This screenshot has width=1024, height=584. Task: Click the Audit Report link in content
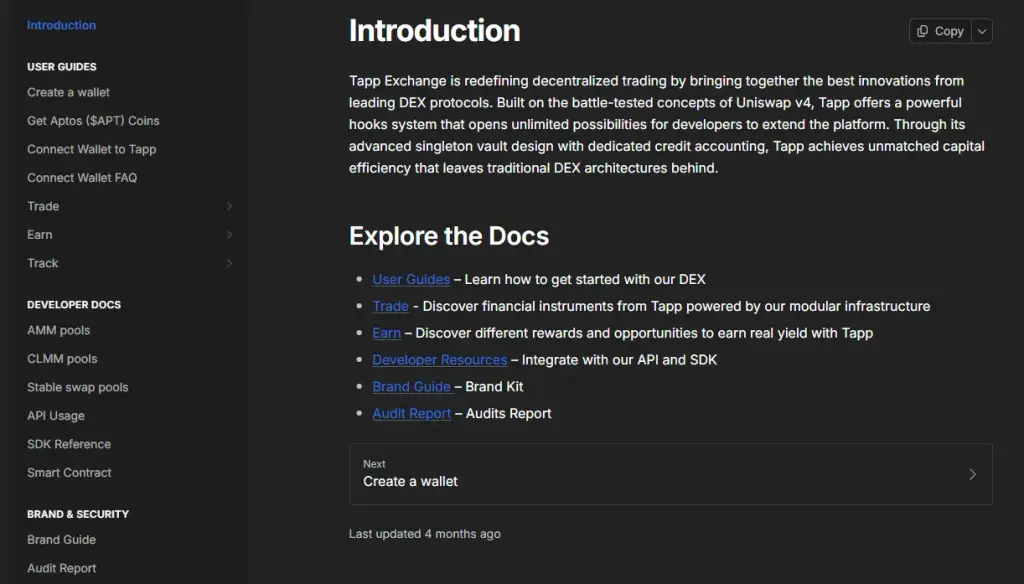[411, 414]
